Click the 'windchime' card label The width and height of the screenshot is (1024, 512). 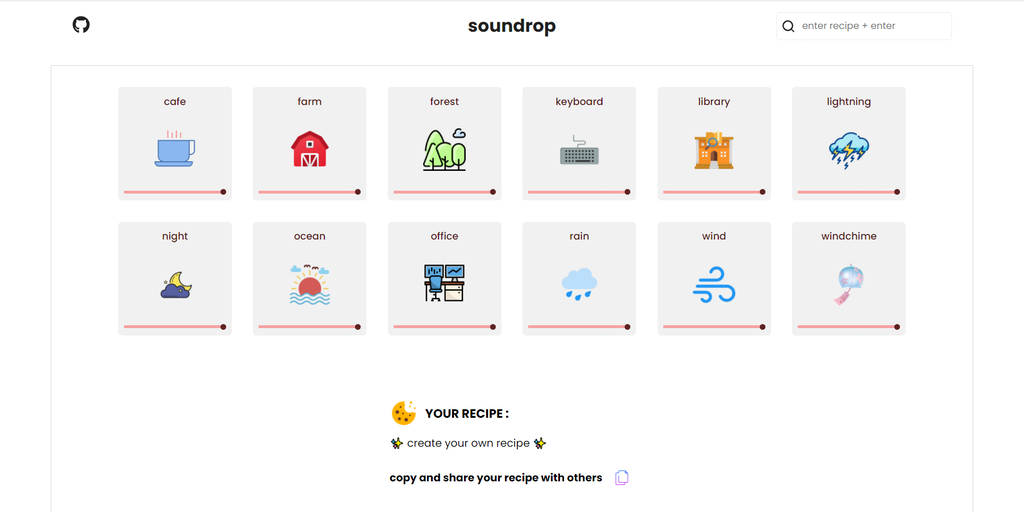[x=849, y=236]
